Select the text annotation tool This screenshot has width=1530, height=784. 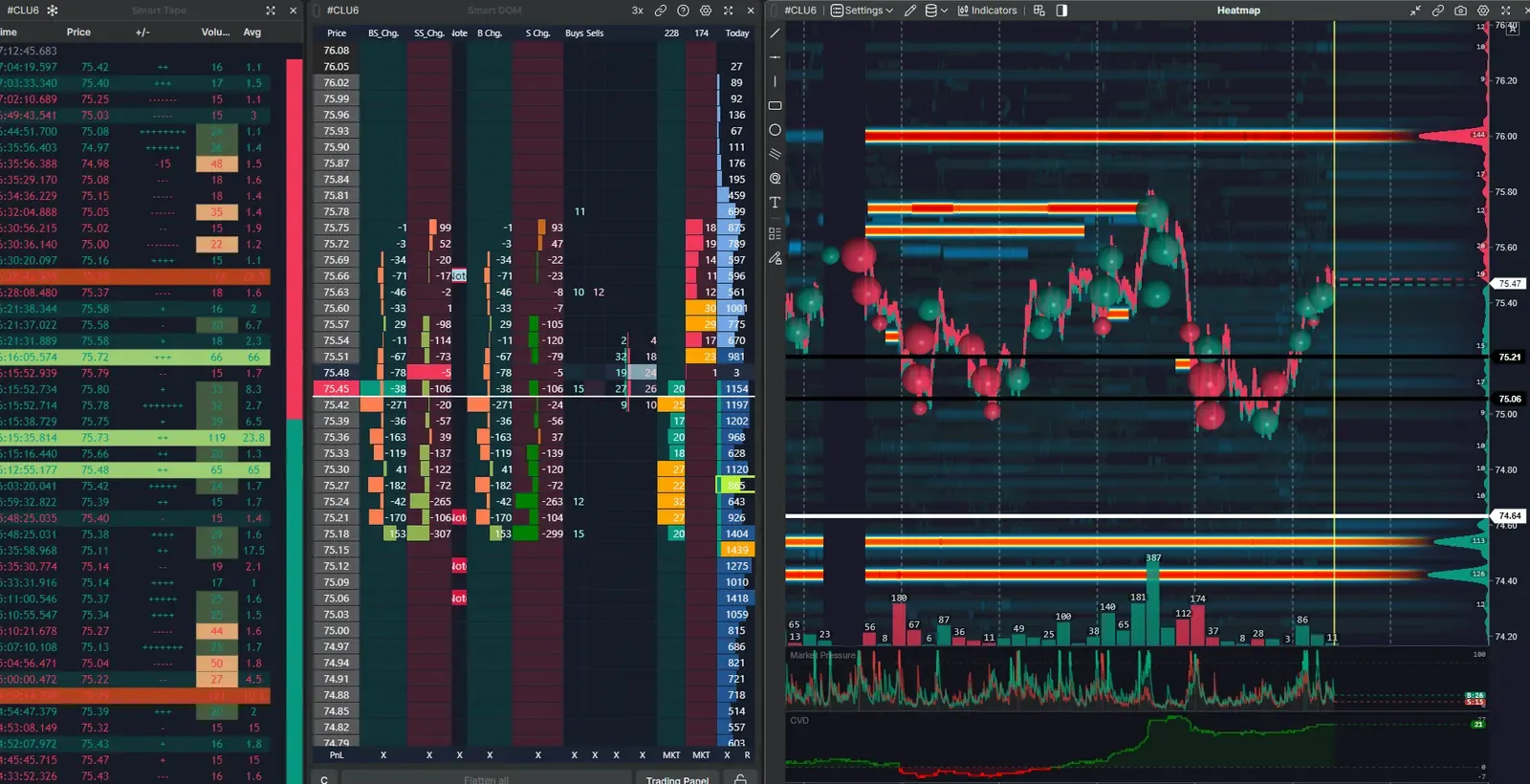(x=775, y=203)
